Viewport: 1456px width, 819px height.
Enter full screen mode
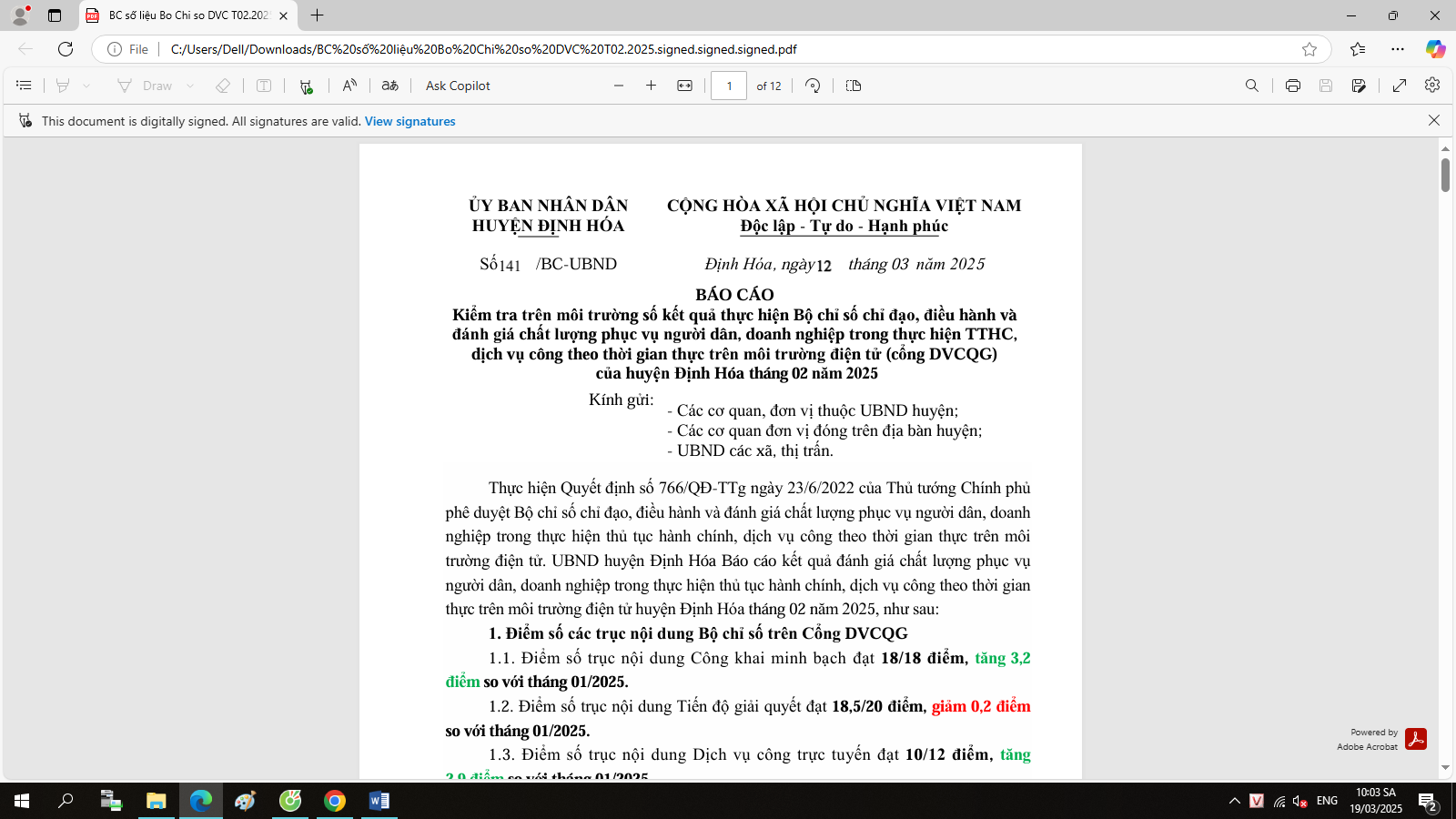coord(1400,86)
